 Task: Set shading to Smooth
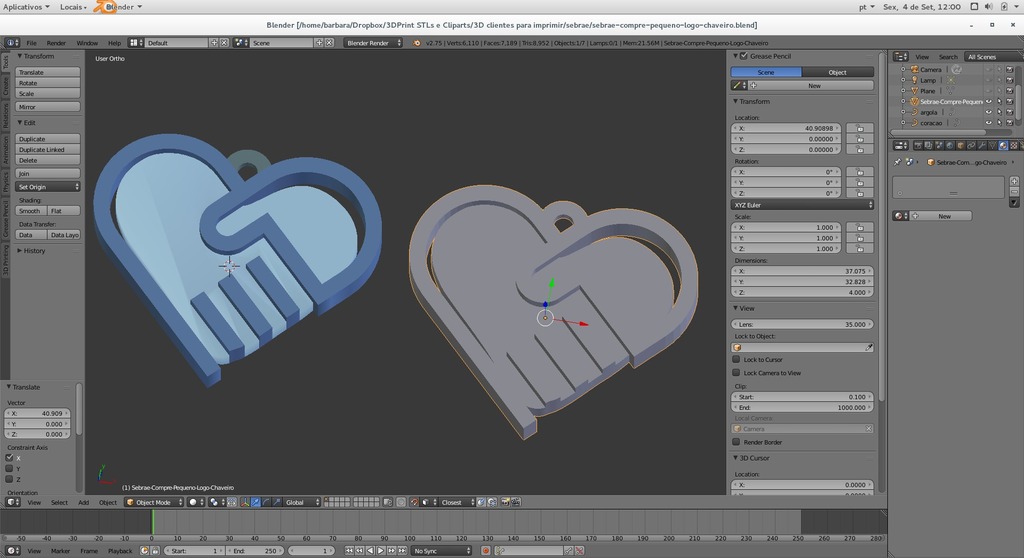(x=31, y=210)
